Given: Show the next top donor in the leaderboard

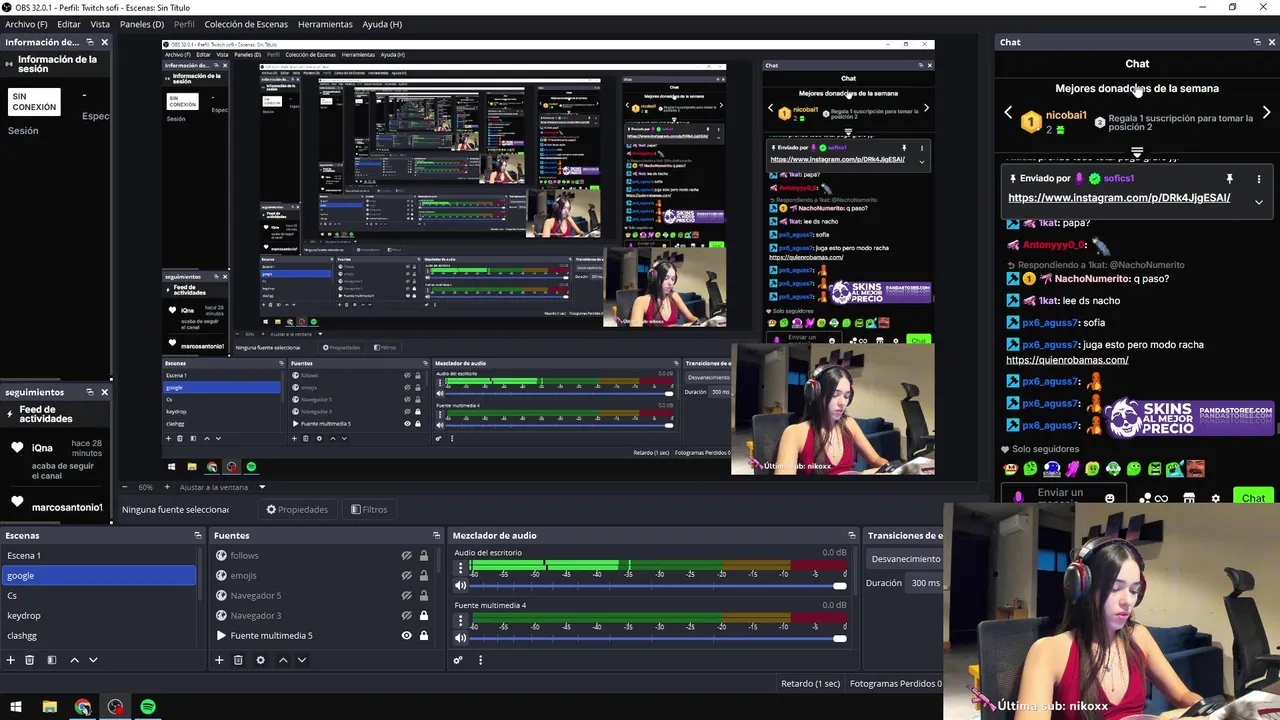Looking at the screenshot, I should pos(1266,112).
